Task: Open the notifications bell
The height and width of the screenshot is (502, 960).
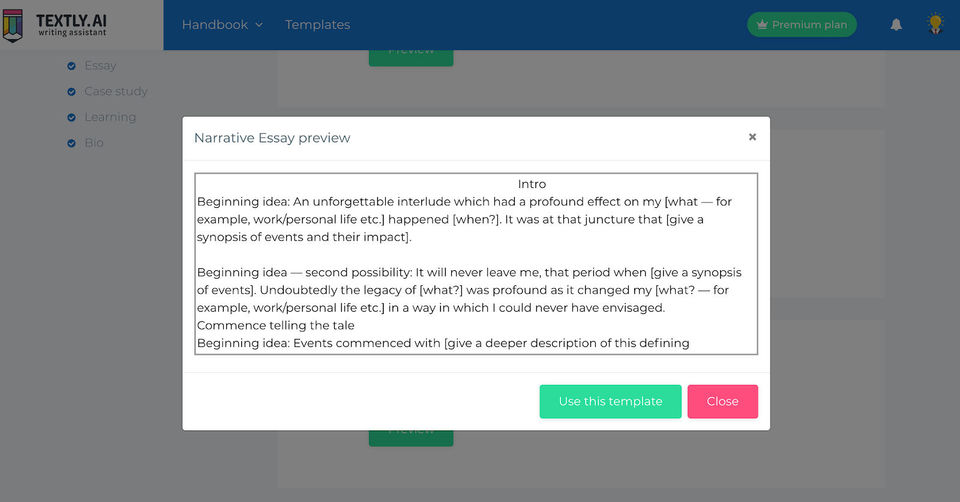Action: 896,25
